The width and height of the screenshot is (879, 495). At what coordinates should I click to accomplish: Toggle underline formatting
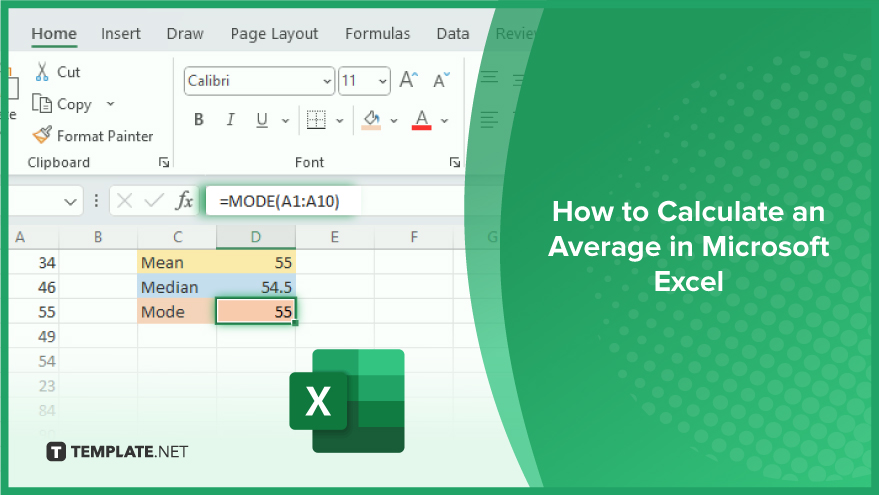(x=261, y=120)
